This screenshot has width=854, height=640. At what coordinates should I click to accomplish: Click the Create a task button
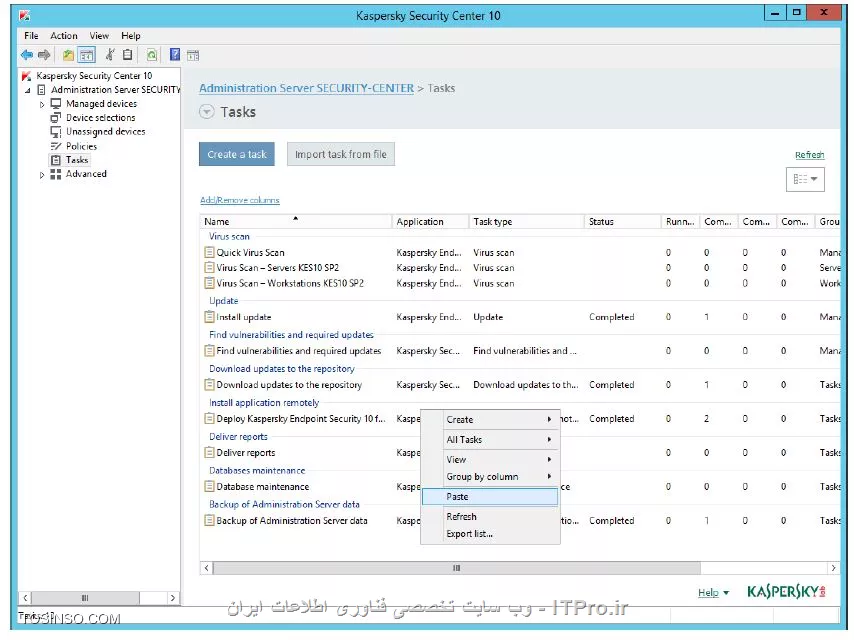pos(237,154)
